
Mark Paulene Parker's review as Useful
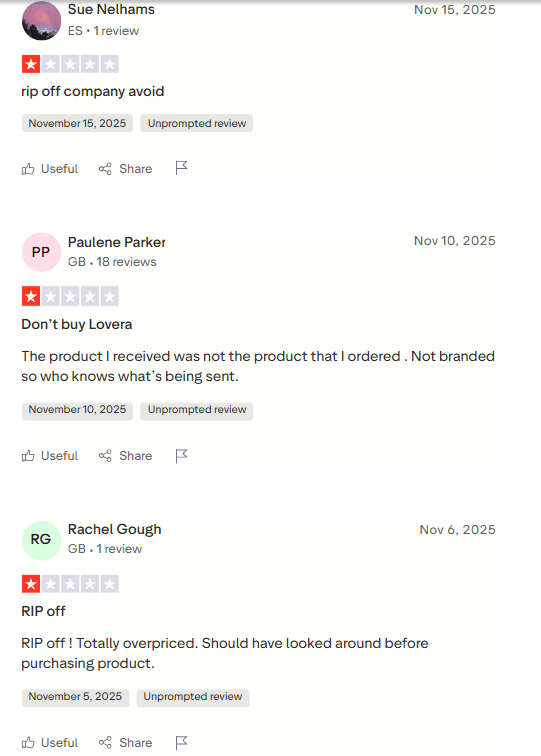[50, 456]
